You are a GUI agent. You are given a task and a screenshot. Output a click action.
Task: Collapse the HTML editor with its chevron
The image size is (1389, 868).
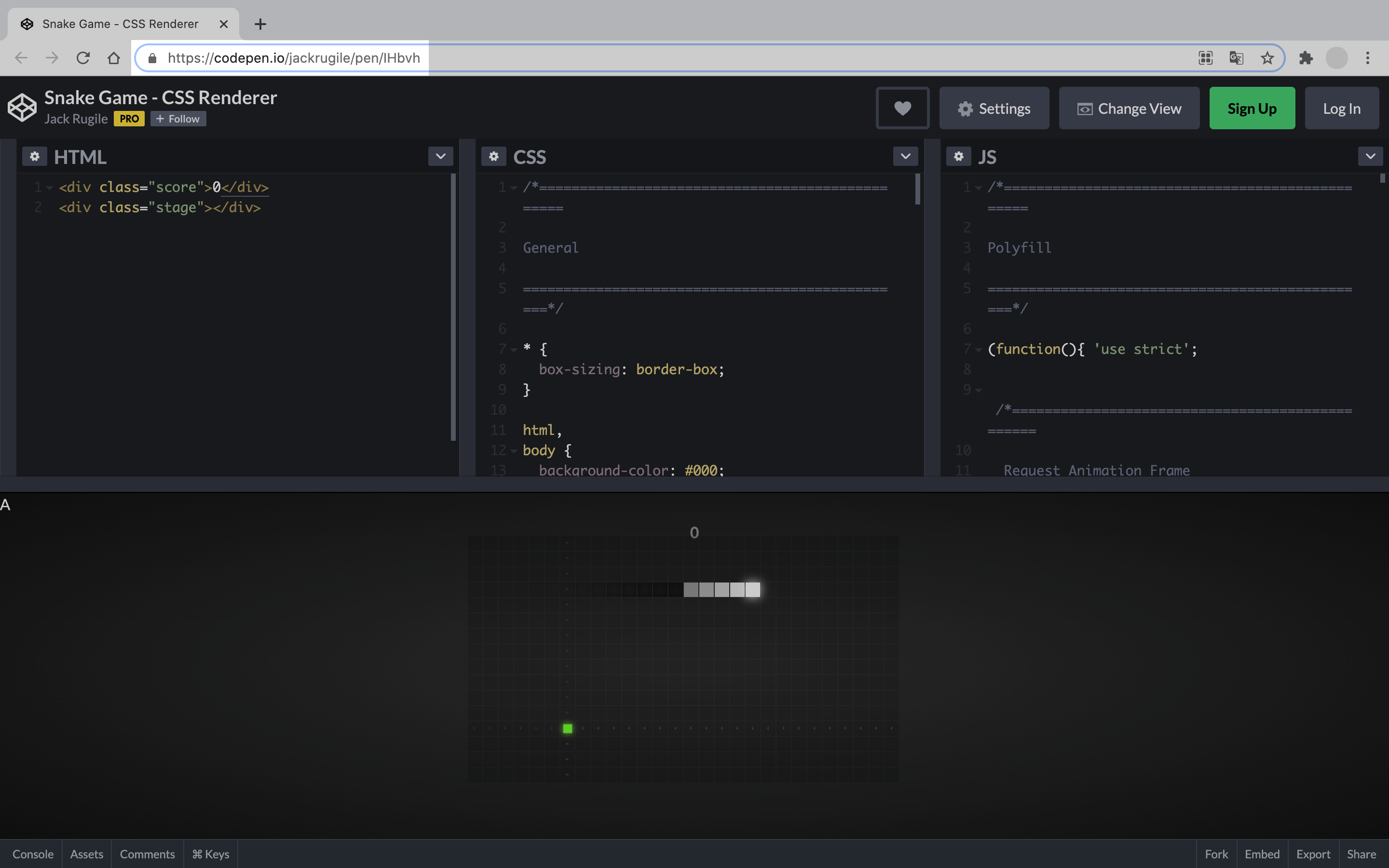(440, 156)
